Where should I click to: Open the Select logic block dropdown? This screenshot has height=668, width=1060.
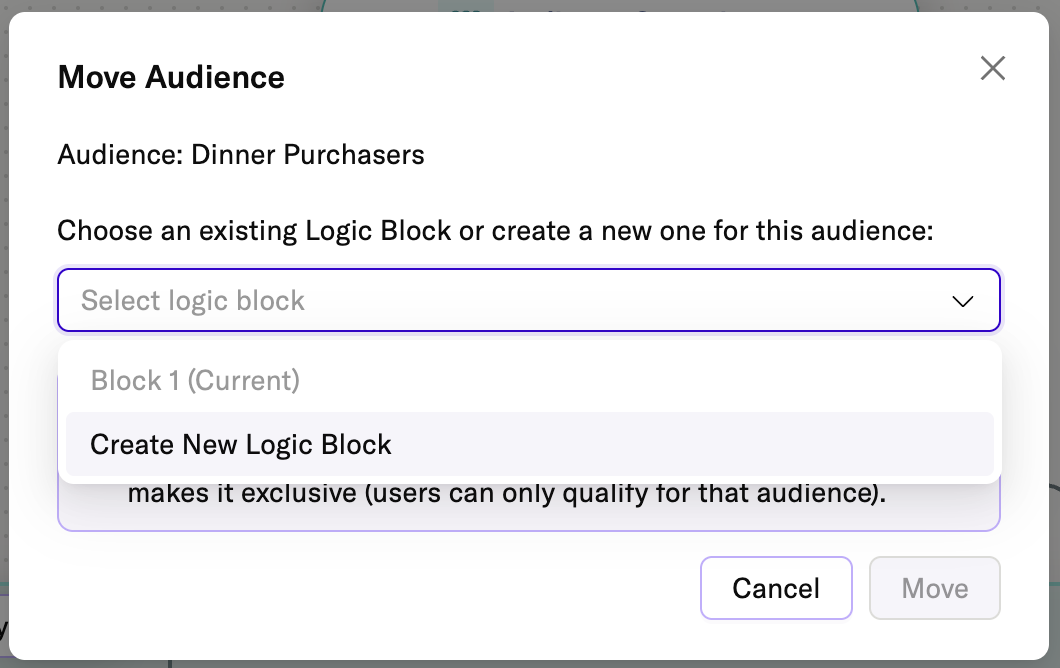(529, 300)
